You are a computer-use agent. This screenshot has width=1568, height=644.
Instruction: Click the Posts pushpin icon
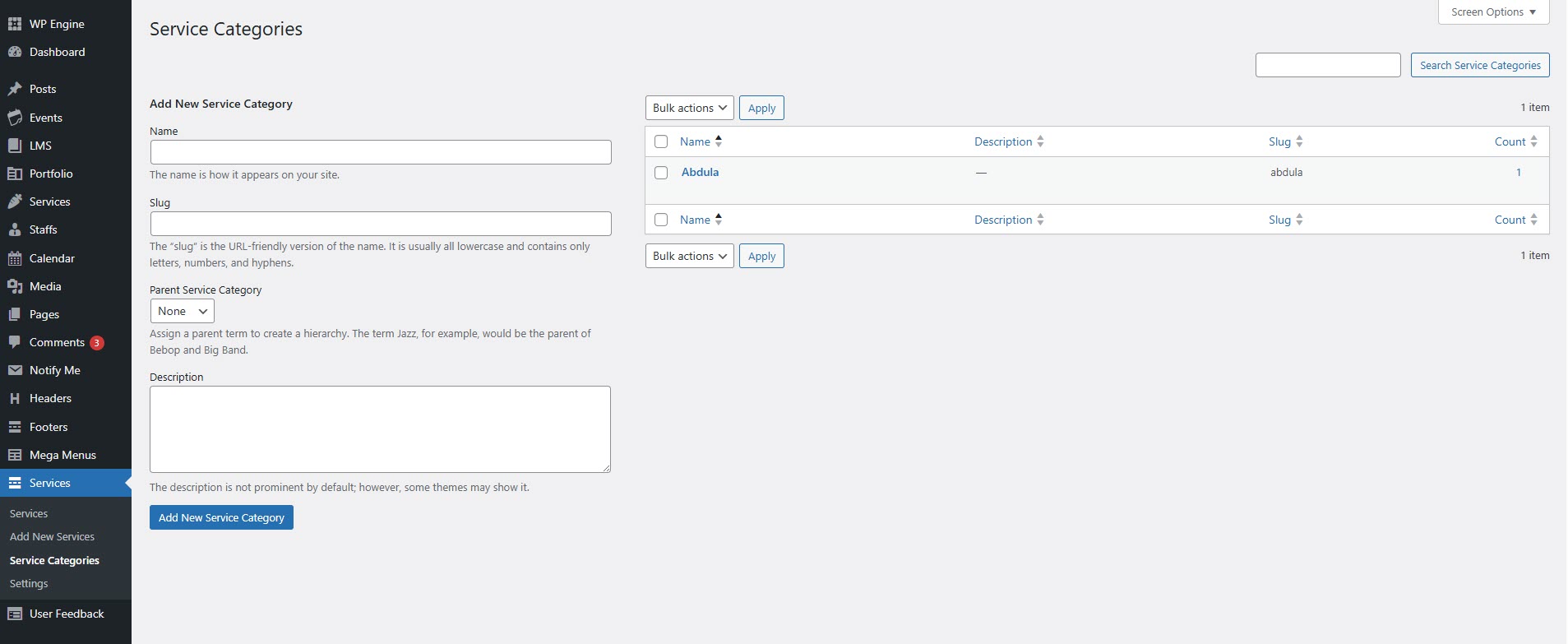point(15,89)
